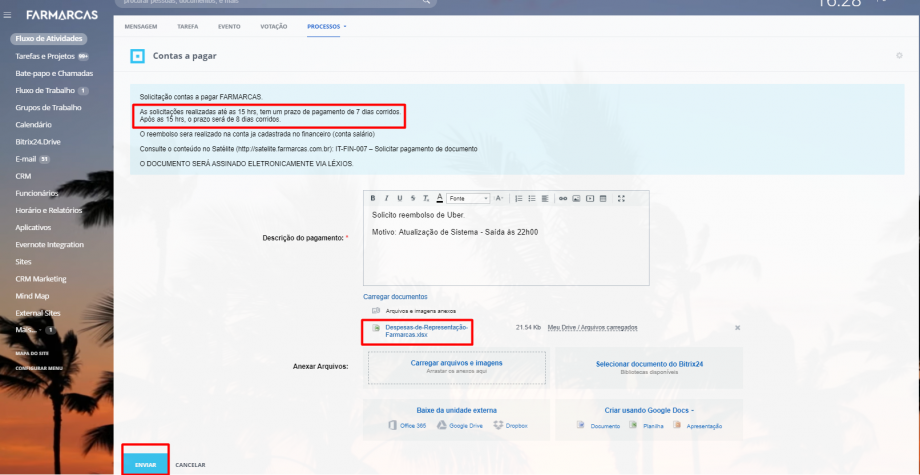Toggle bold formatting in the editor

pyautogui.click(x=373, y=198)
